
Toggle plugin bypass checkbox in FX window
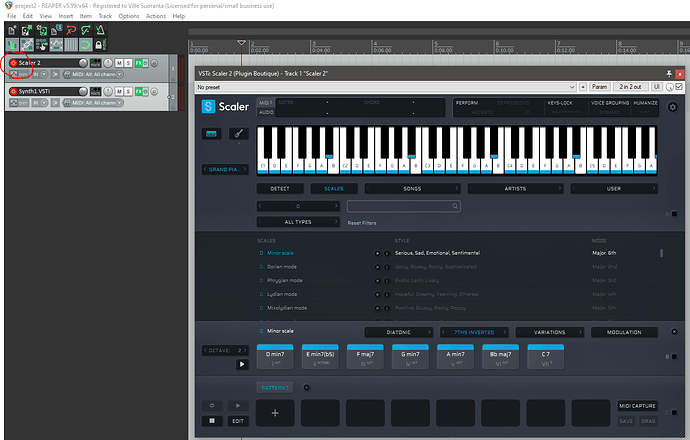click(x=679, y=87)
